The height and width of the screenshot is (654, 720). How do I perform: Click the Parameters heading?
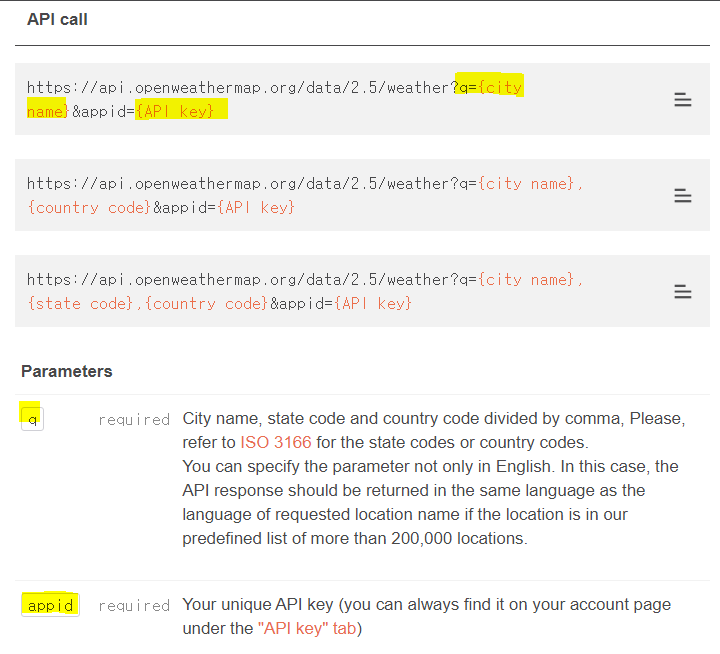pyautogui.click(x=67, y=371)
